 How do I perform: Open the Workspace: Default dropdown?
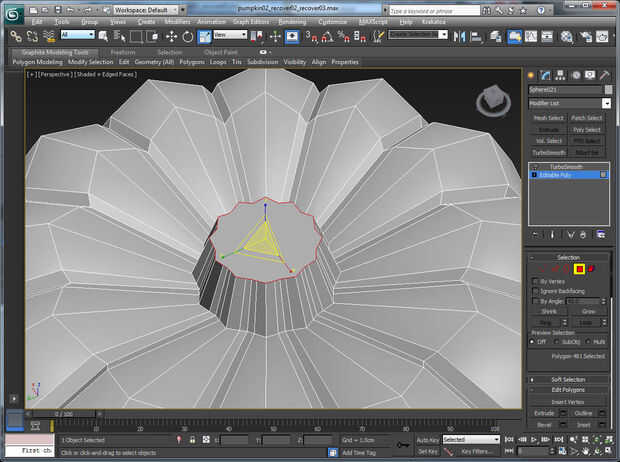(x=147, y=9)
